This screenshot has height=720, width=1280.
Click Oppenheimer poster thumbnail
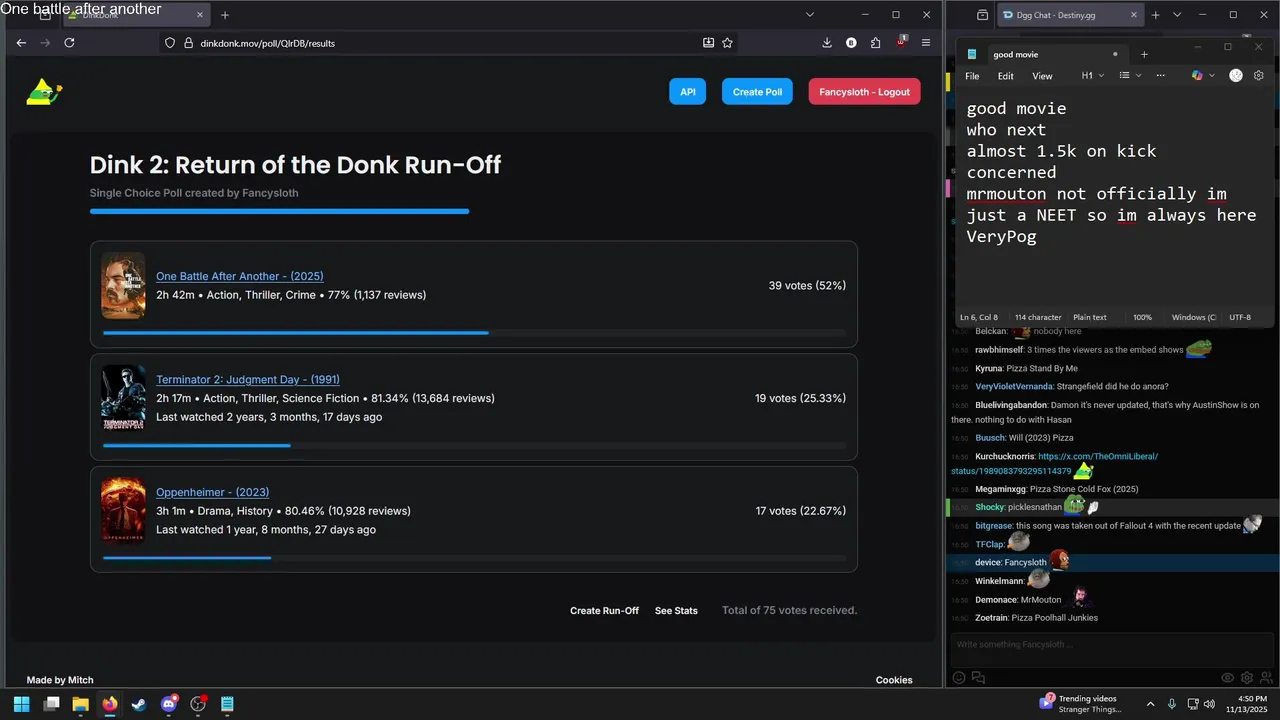[x=123, y=511]
